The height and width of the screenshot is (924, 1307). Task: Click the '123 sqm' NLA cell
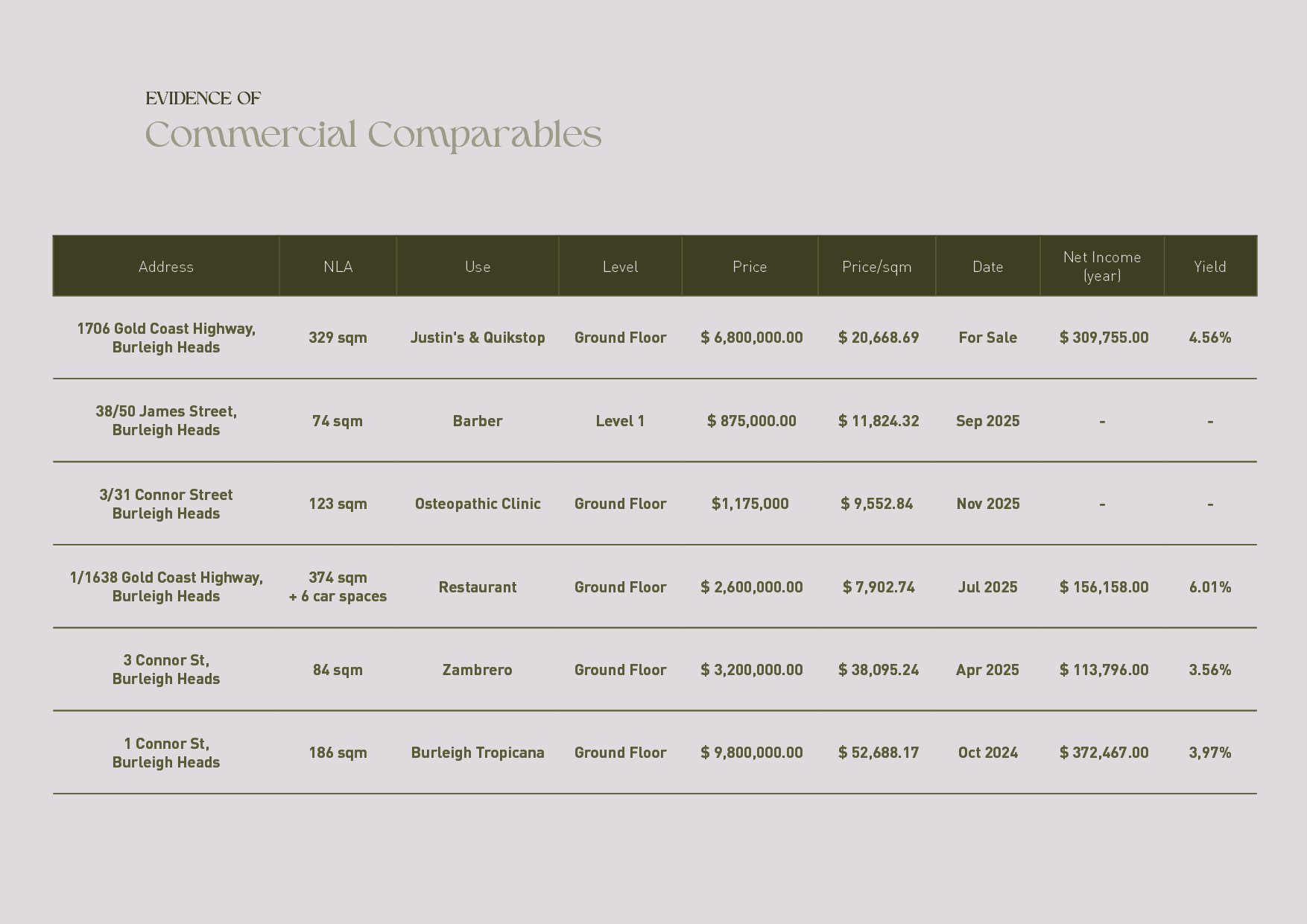click(338, 504)
